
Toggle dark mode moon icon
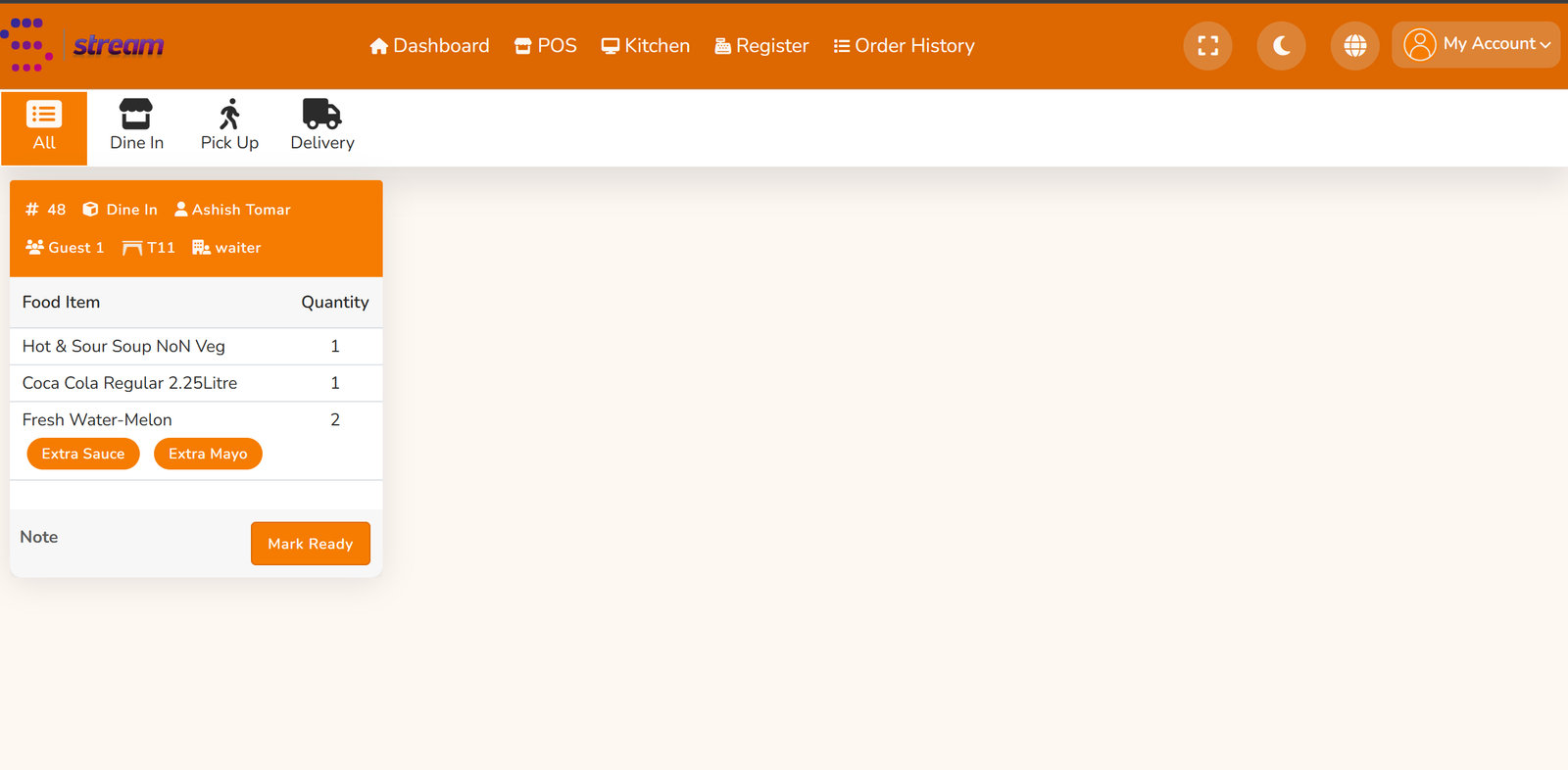[1281, 46]
